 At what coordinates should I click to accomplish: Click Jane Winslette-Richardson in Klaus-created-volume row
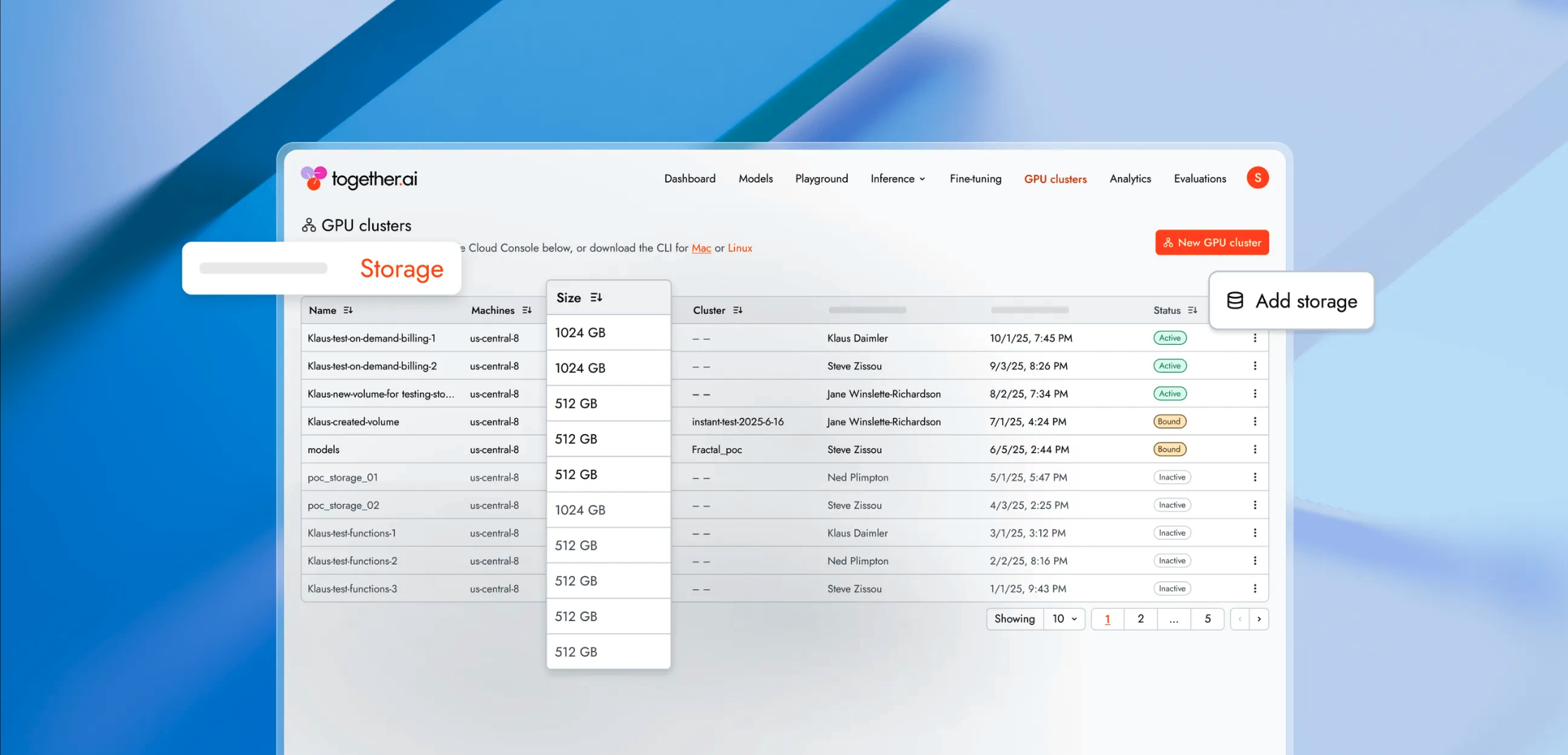[884, 422]
